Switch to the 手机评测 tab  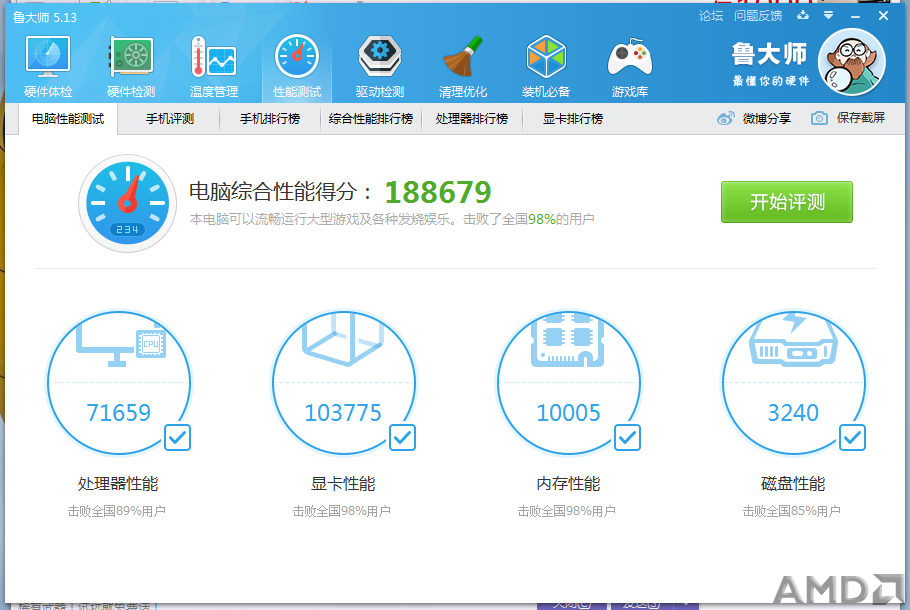point(169,119)
